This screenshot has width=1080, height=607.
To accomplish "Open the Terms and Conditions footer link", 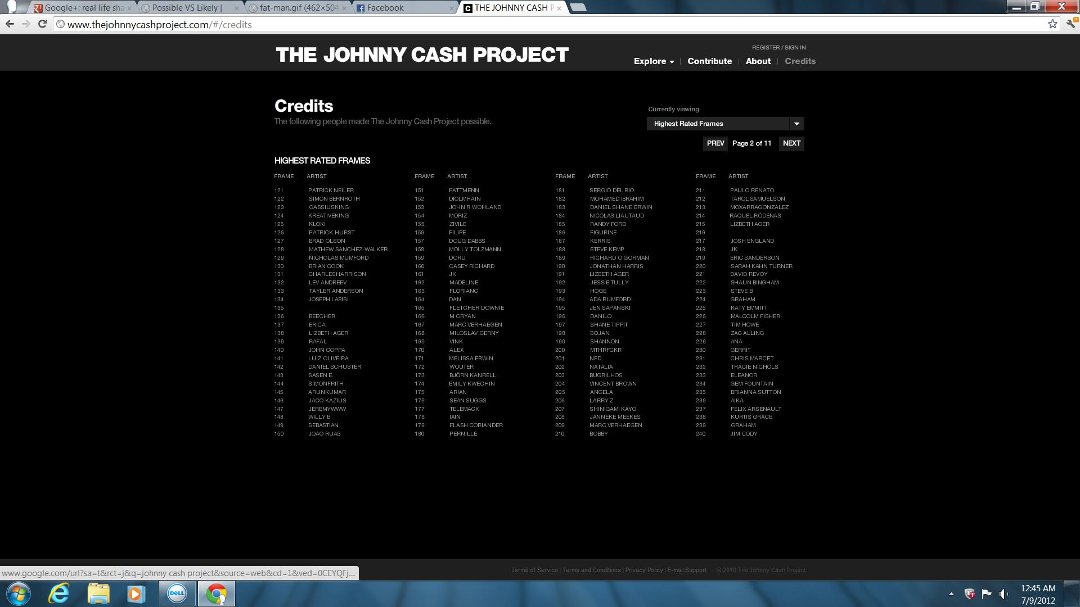I will (592, 570).
